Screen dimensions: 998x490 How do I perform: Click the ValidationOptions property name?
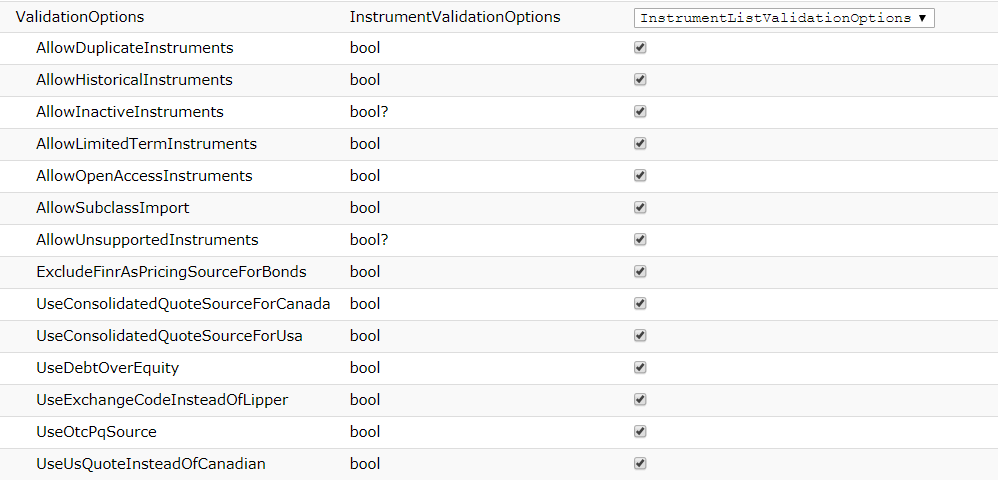(x=80, y=17)
